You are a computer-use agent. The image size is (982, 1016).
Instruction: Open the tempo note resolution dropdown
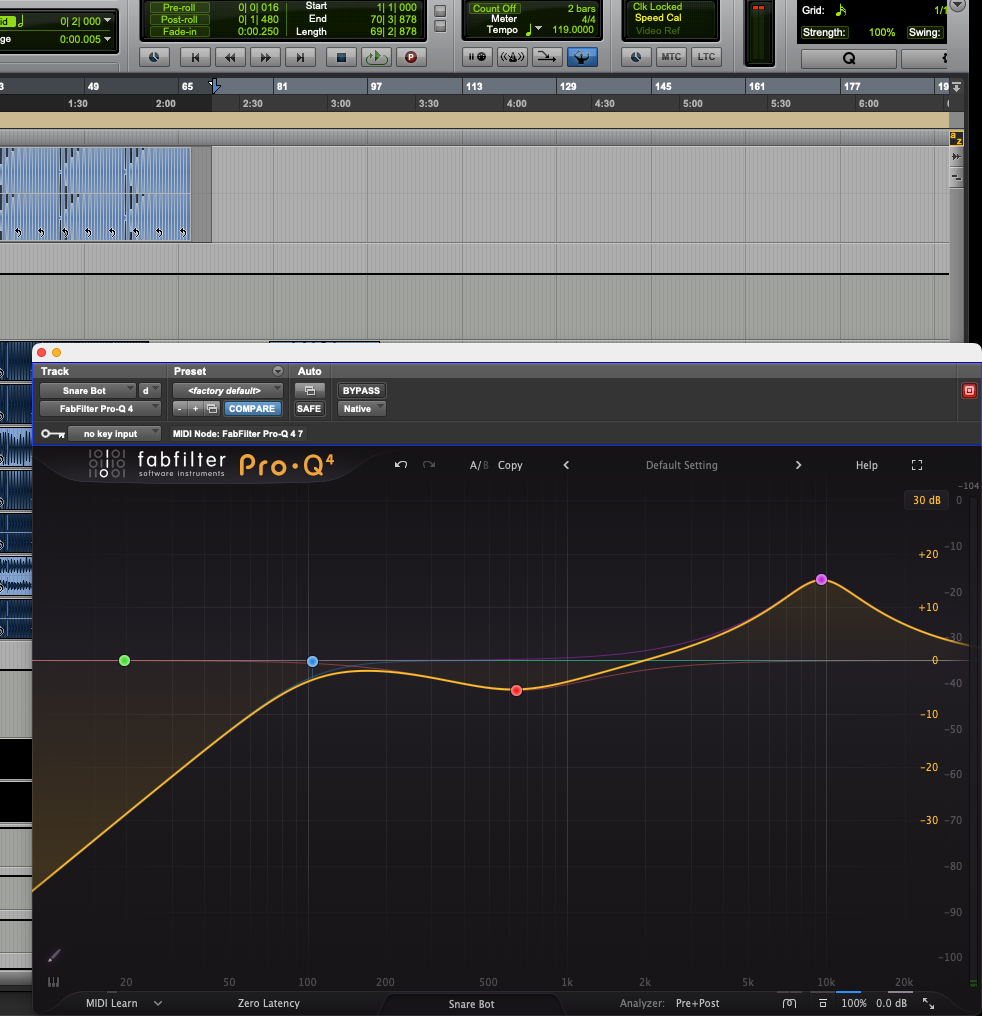point(534,29)
